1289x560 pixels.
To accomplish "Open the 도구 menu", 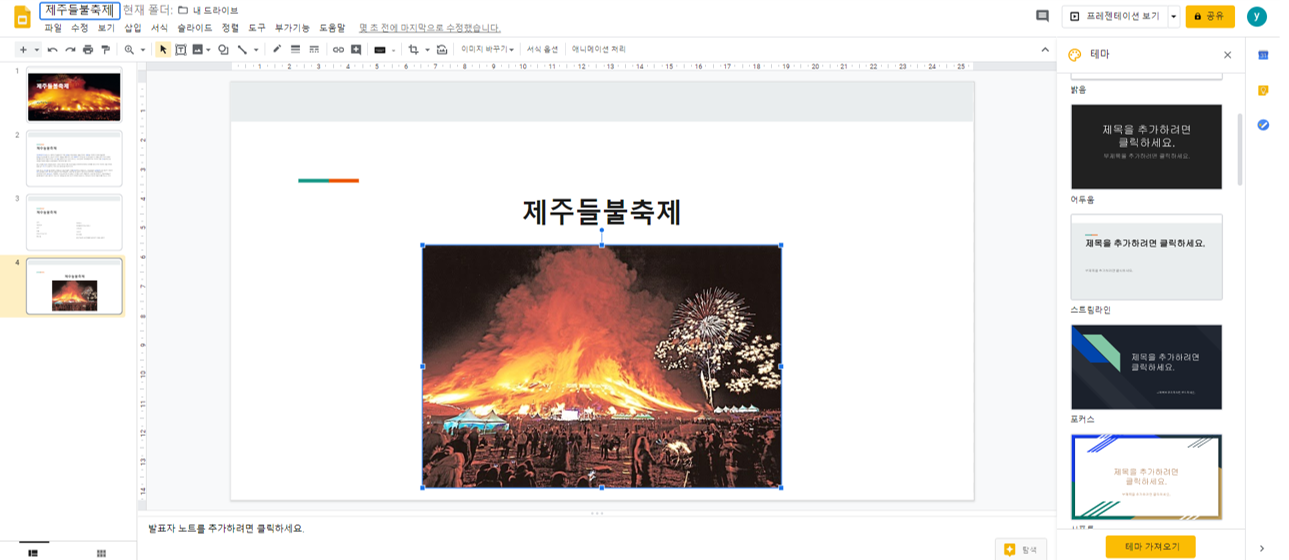I will [x=257, y=28].
